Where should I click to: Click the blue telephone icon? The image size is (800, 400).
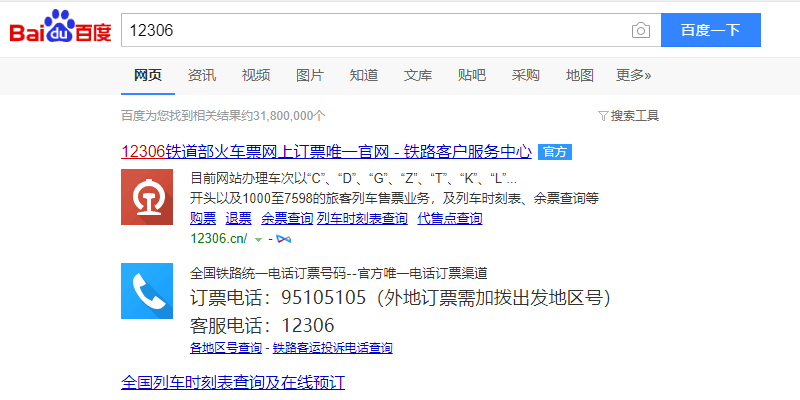(147, 291)
